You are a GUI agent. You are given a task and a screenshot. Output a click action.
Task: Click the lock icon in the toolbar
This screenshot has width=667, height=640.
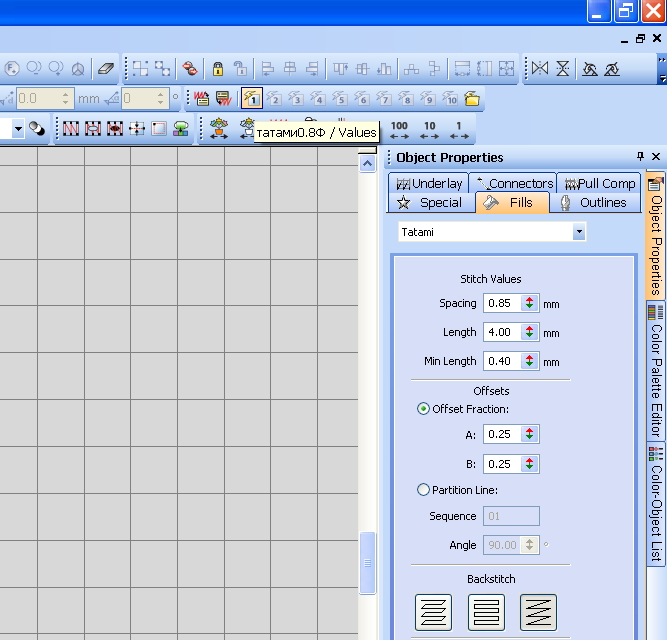pos(217,69)
